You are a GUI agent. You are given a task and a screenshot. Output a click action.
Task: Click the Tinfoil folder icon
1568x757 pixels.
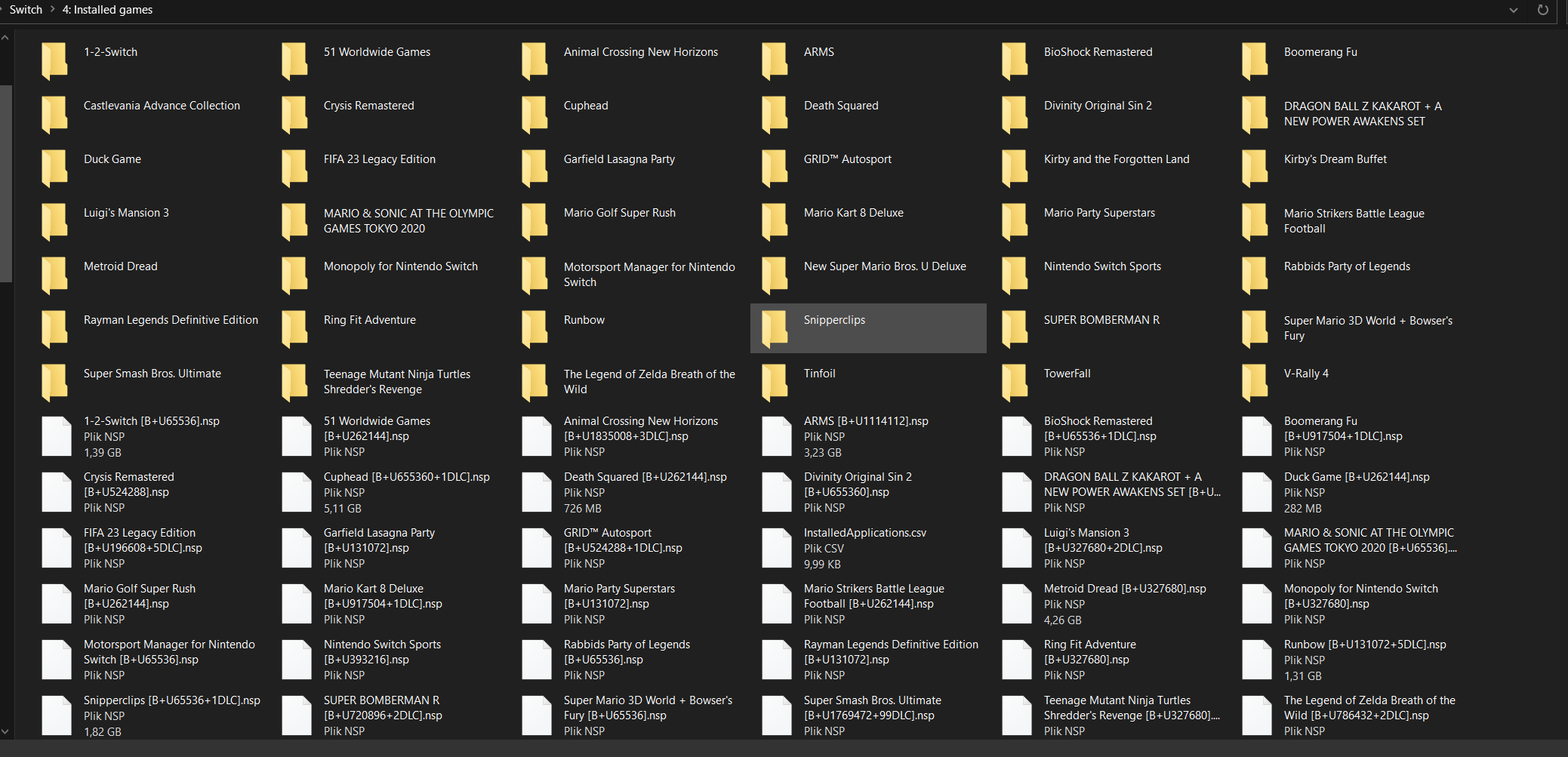tap(775, 383)
